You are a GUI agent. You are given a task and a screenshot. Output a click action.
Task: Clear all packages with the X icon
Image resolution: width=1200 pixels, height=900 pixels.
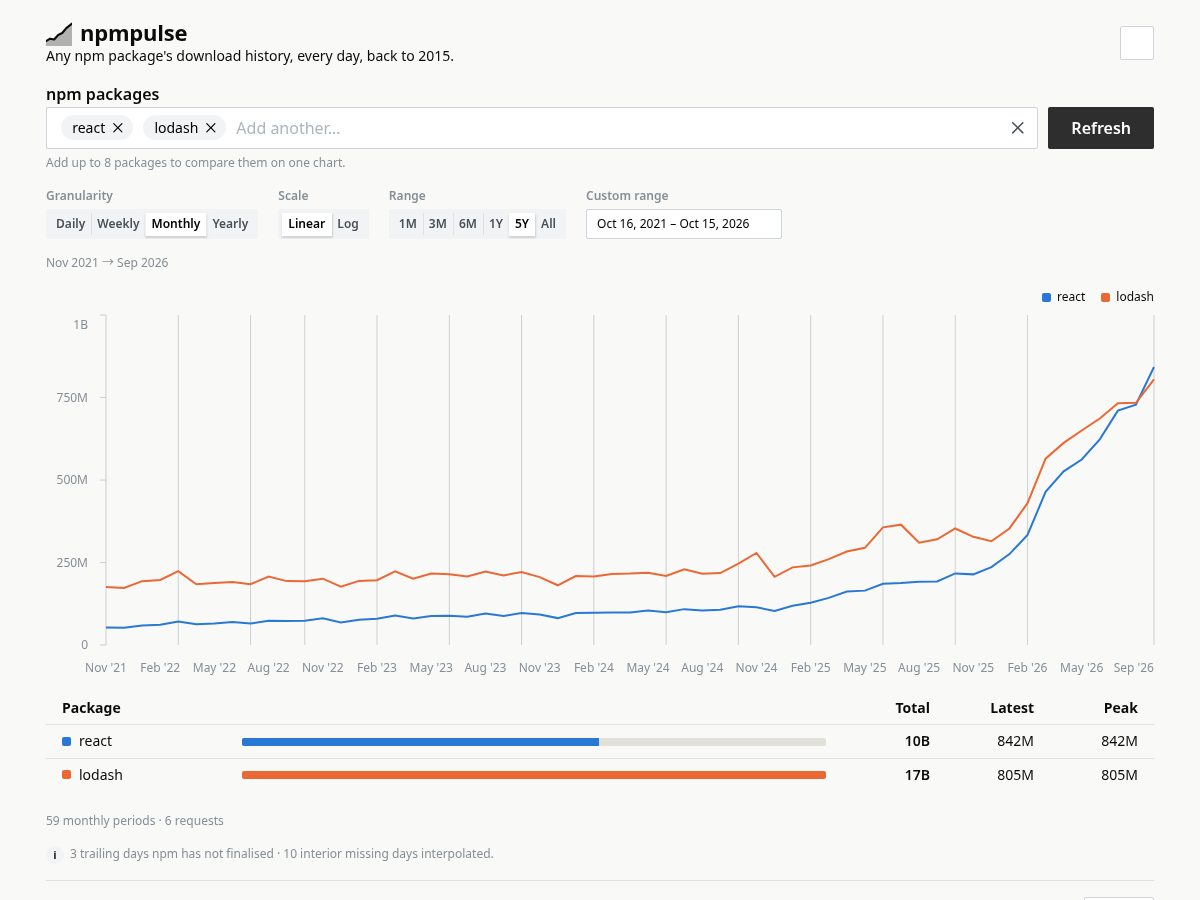point(1017,128)
